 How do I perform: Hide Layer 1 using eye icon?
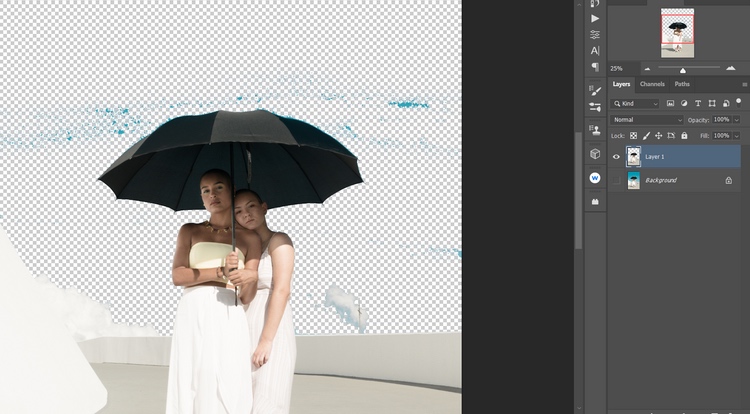click(616, 157)
